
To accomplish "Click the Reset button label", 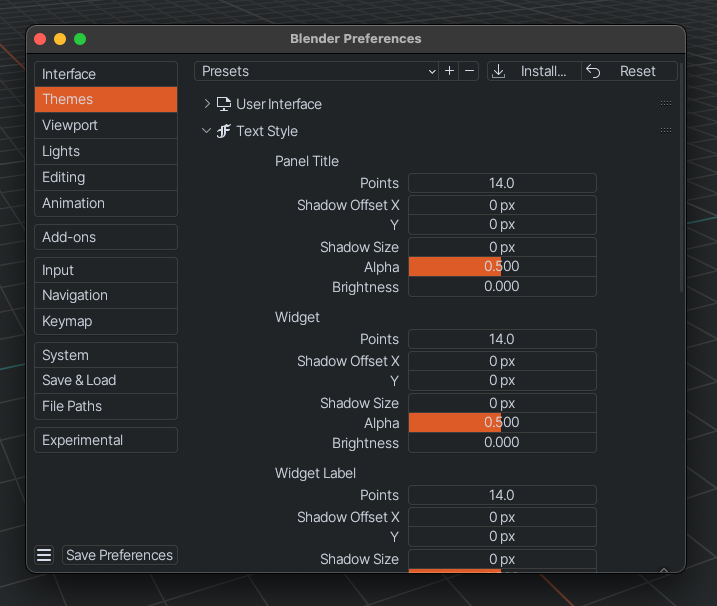I will pos(637,71).
